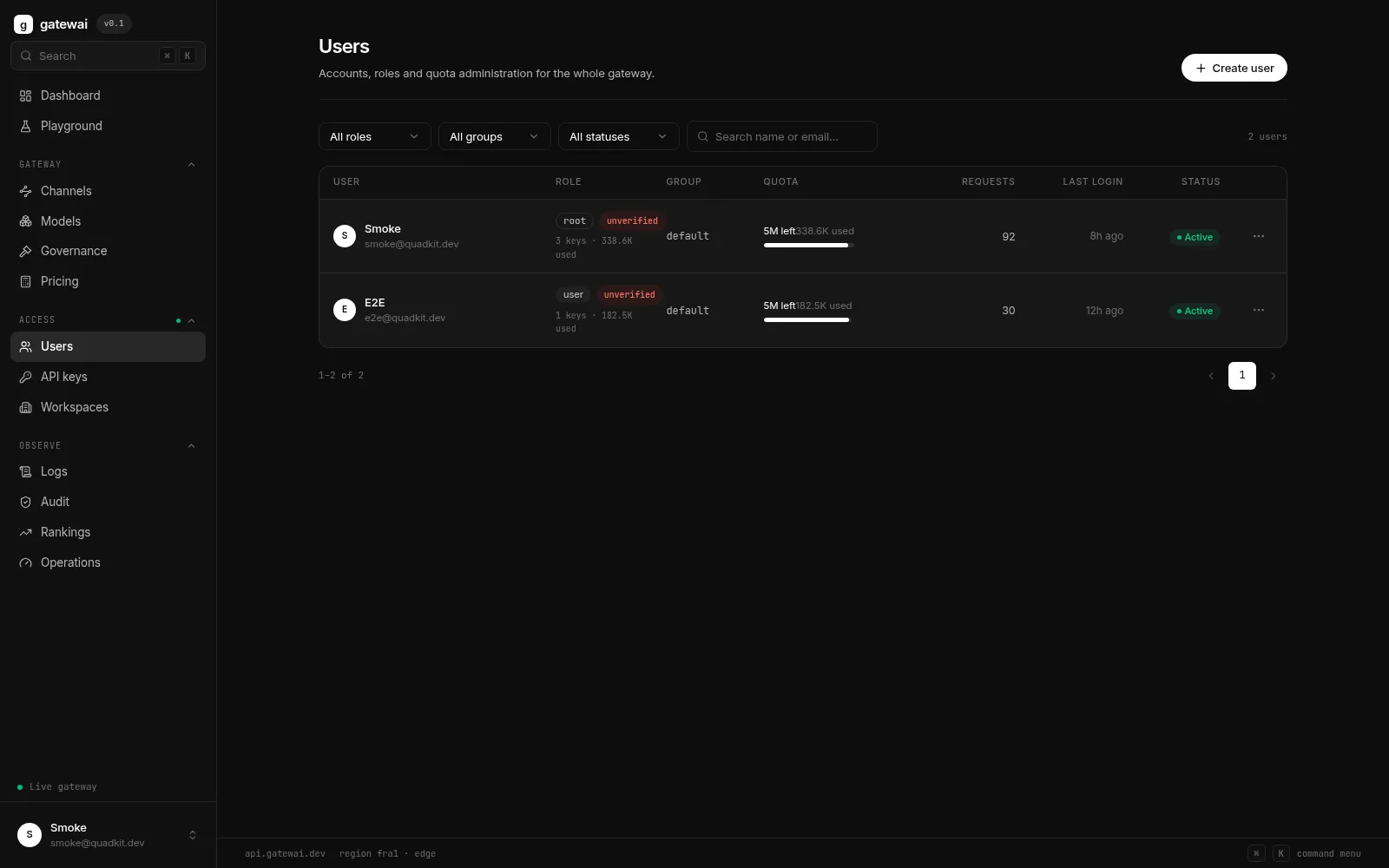The image size is (1389, 868).
Task: Click the Audit shield icon
Action: [26, 502]
